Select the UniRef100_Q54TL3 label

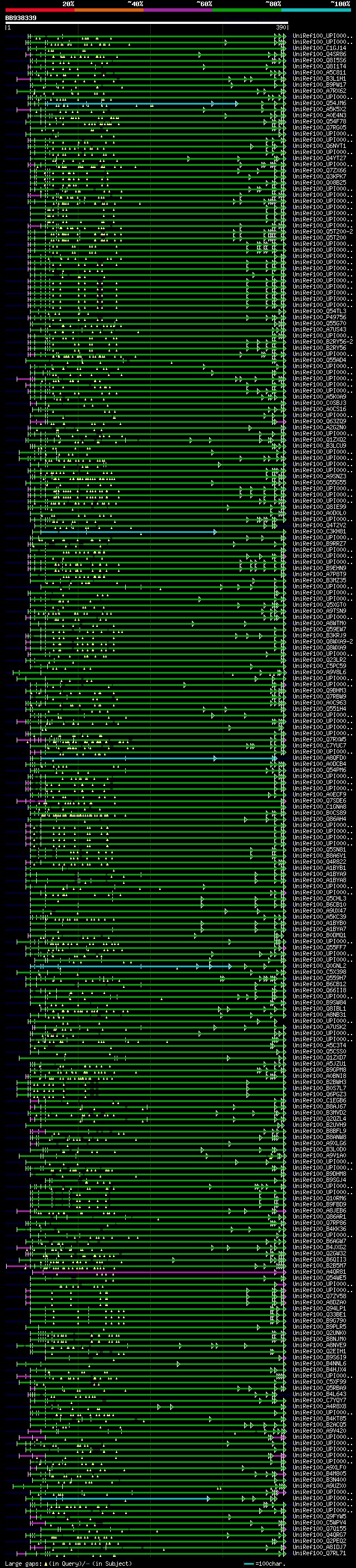tap(319, 311)
